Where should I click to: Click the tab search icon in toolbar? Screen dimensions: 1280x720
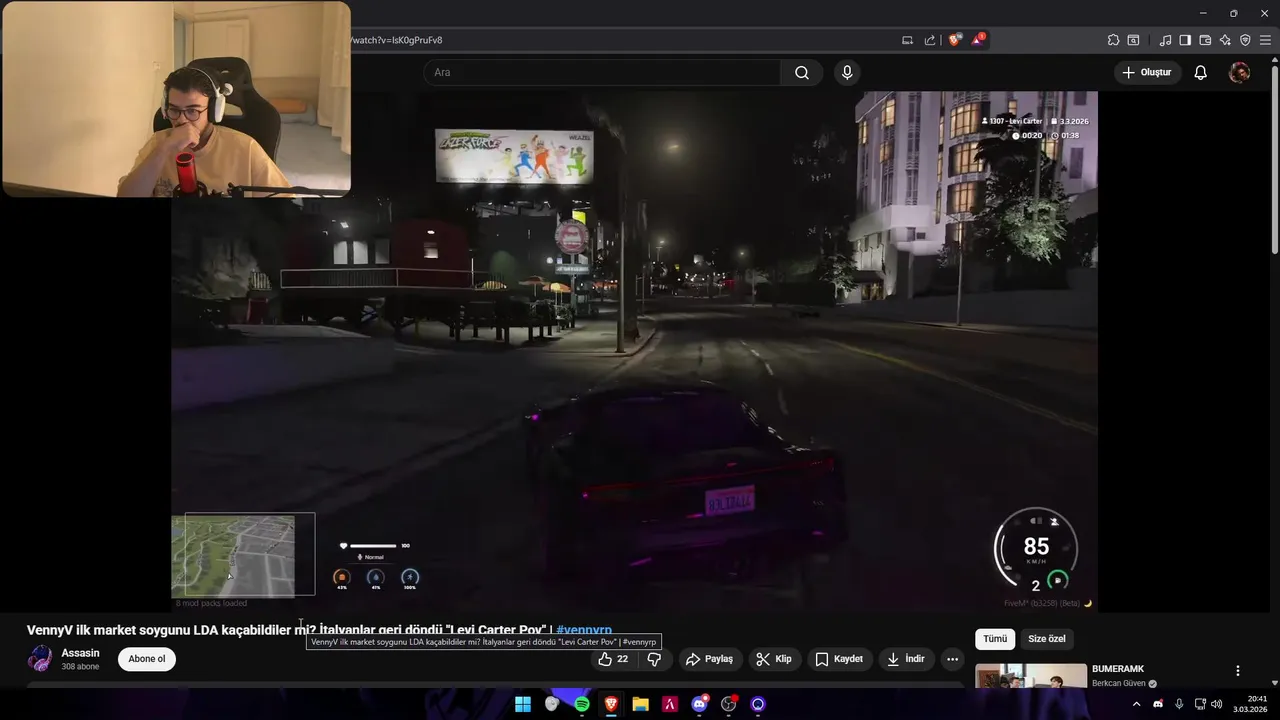click(1133, 40)
